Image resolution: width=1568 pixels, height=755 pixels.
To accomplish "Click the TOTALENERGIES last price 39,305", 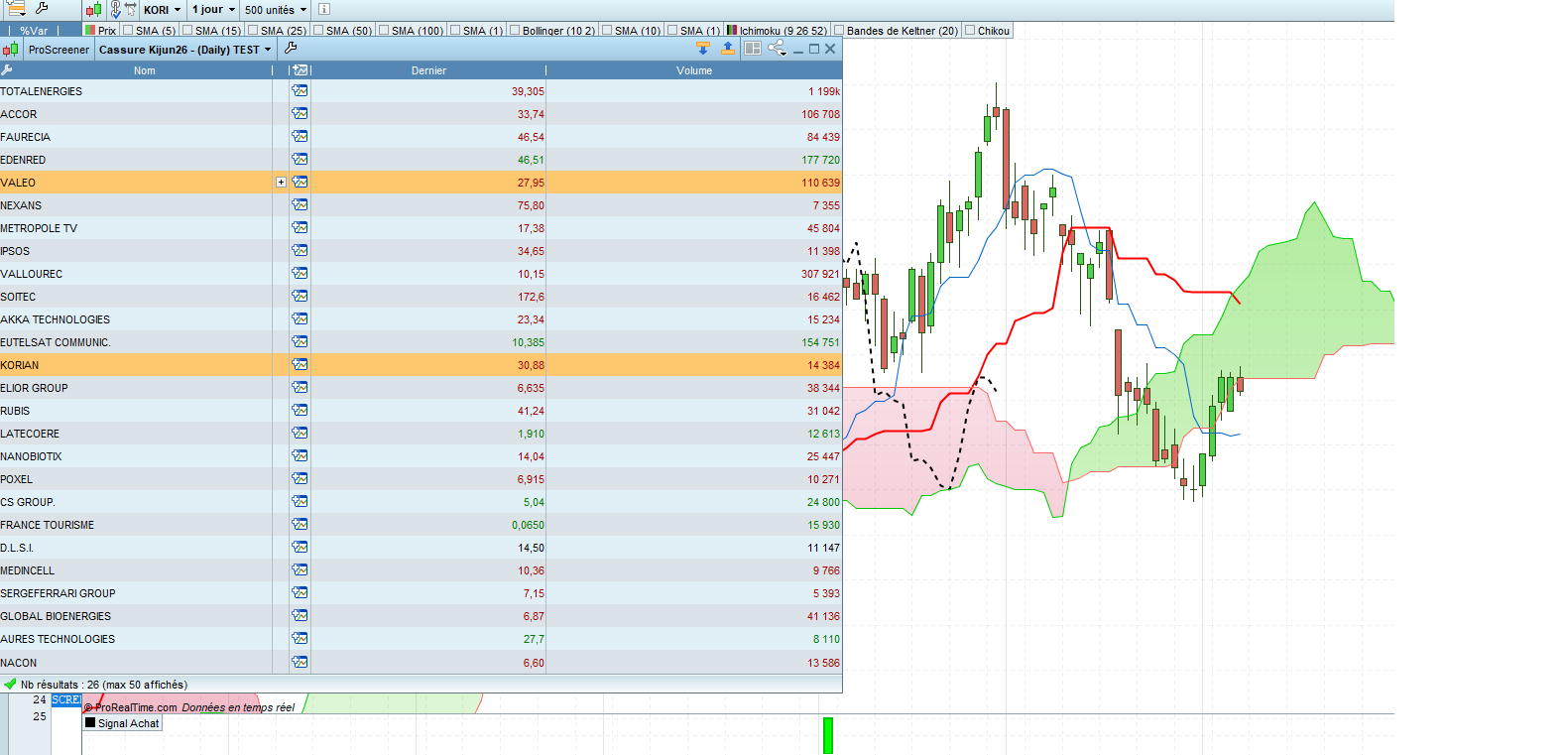I will tap(528, 91).
